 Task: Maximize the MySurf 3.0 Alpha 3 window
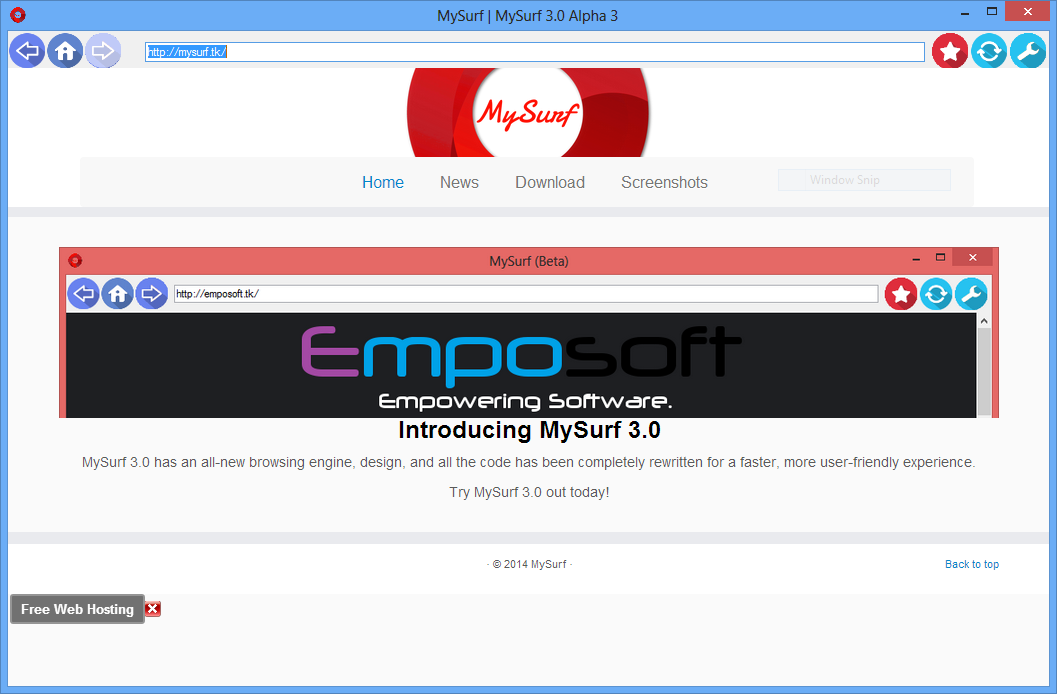point(992,11)
